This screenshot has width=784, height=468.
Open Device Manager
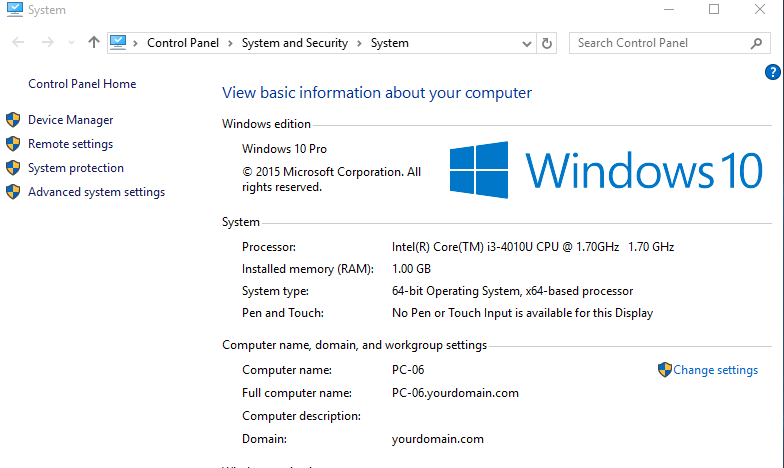pos(70,120)
